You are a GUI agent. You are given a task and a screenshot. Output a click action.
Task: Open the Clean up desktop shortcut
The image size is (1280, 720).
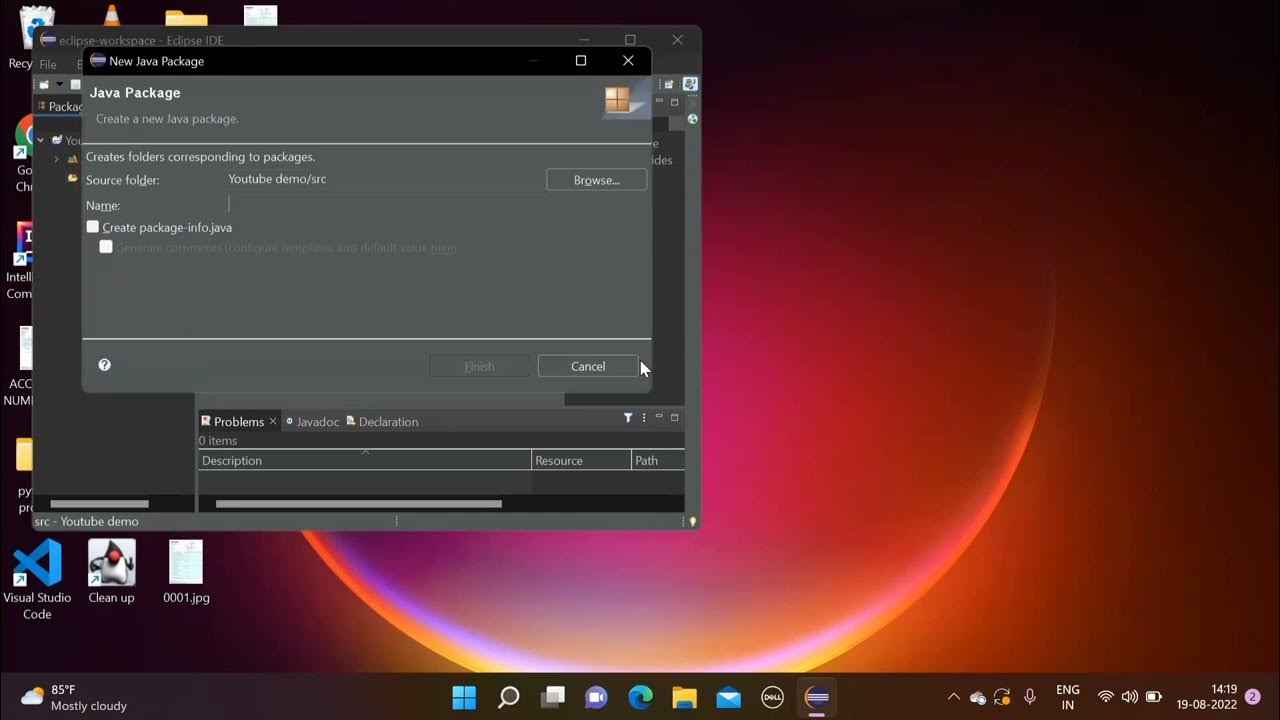tap(111, 572)
